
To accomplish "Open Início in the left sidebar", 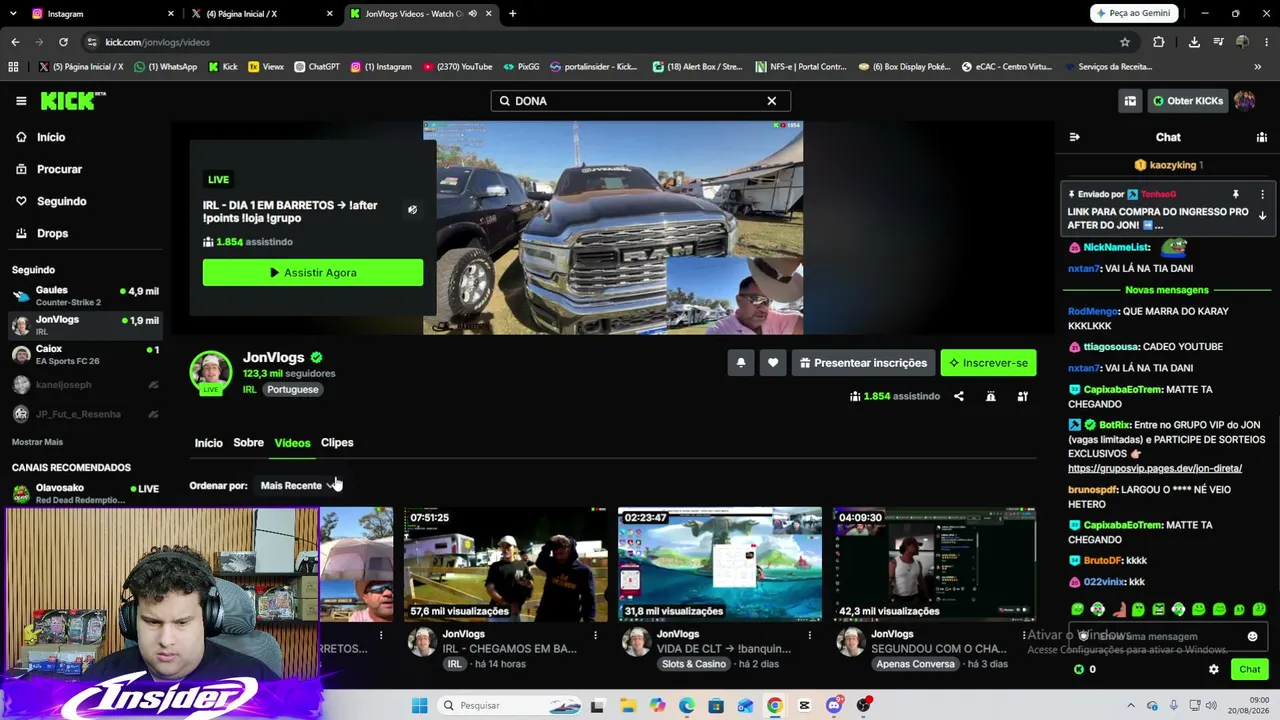I will point(41,137).
